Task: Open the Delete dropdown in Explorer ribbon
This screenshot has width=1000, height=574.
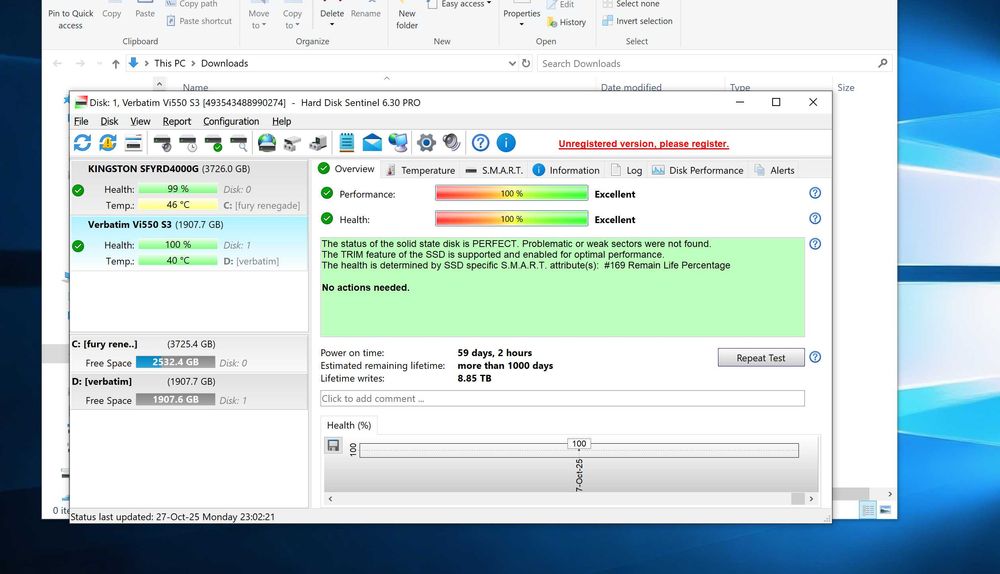Action: 332,26
